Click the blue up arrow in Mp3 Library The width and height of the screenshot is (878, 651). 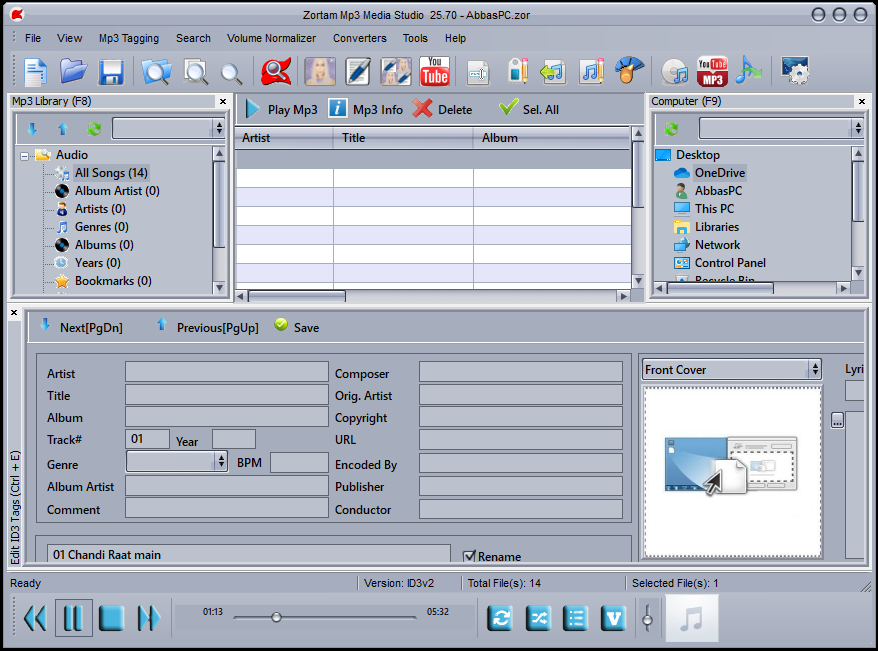63,129
